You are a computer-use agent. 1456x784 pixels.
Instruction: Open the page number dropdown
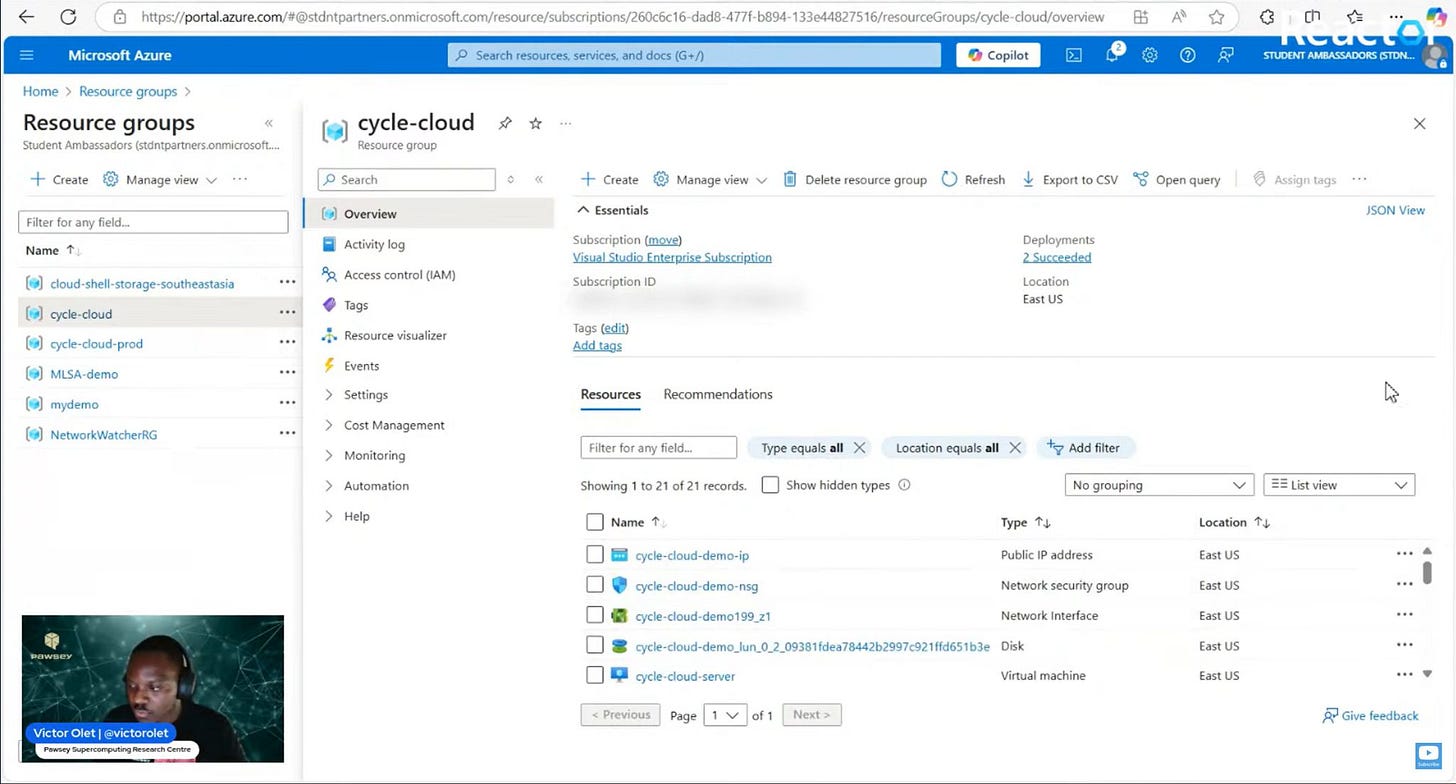(x=725, y=715)
